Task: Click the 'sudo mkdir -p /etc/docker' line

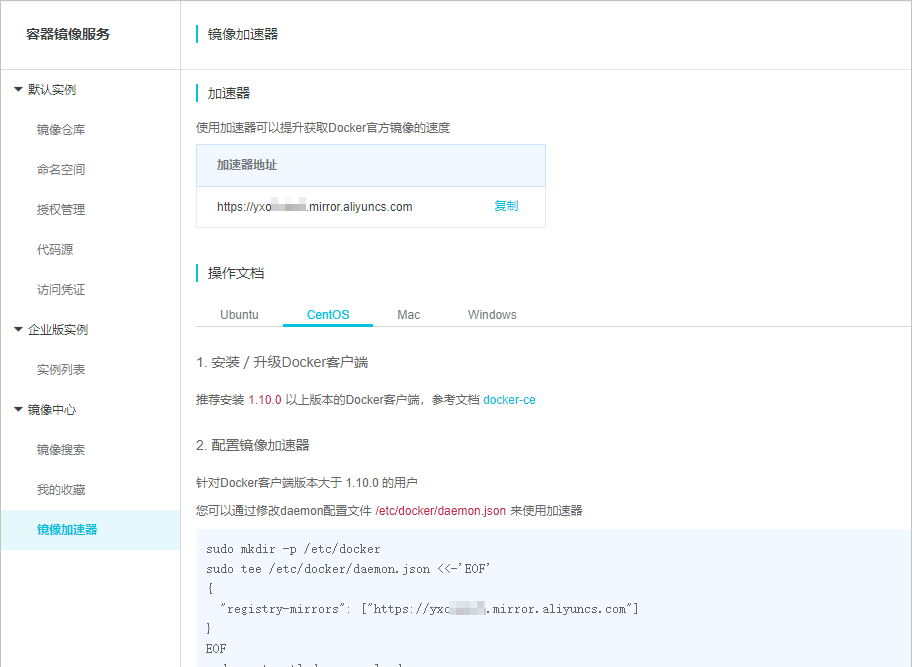Action: [x=293, y=549]
